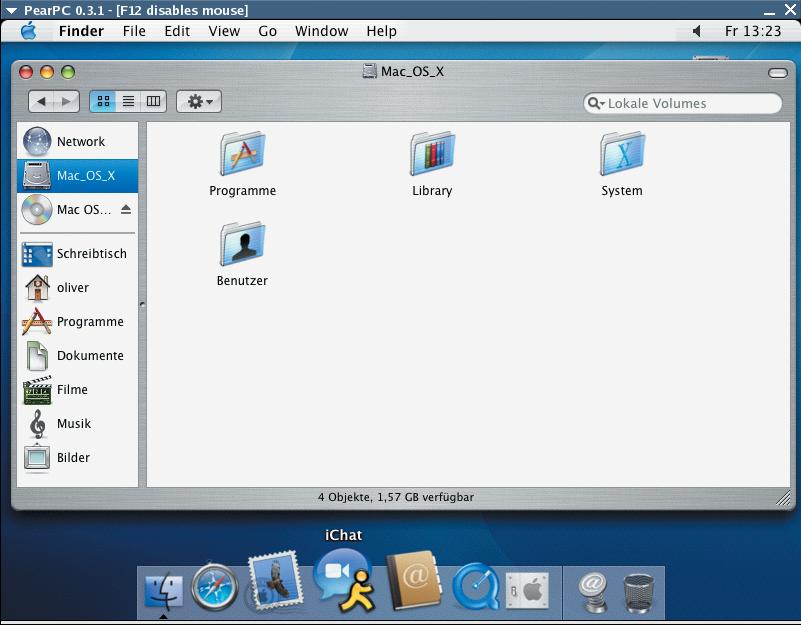Viewport: 801px width, 625px height.
Task: Go back in Finder history
Action: (41, 101)
